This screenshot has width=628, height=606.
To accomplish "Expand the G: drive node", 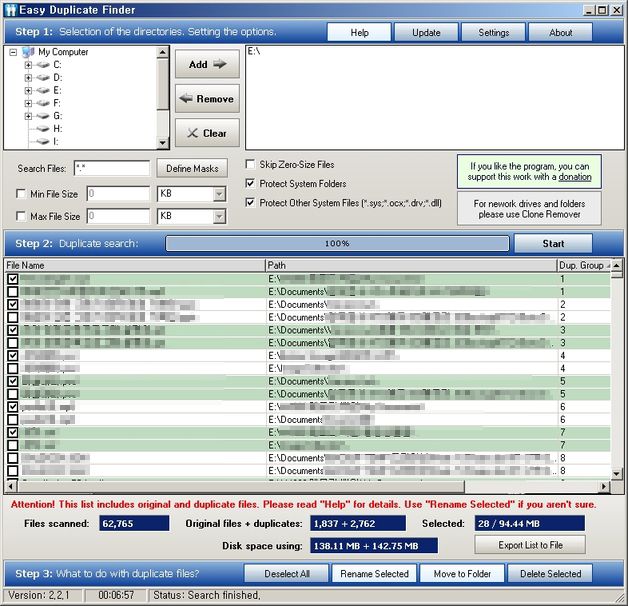I will 28,116.
